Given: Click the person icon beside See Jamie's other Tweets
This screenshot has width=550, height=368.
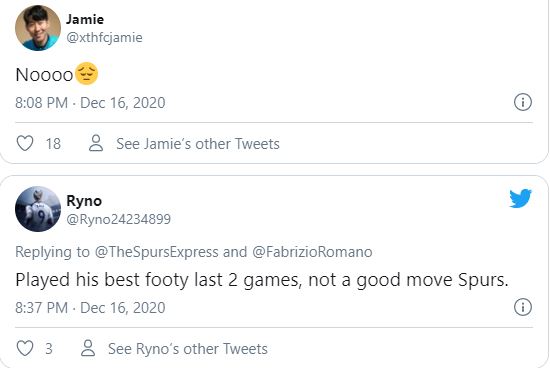Looking at the screenshot, I should point(96,143).
